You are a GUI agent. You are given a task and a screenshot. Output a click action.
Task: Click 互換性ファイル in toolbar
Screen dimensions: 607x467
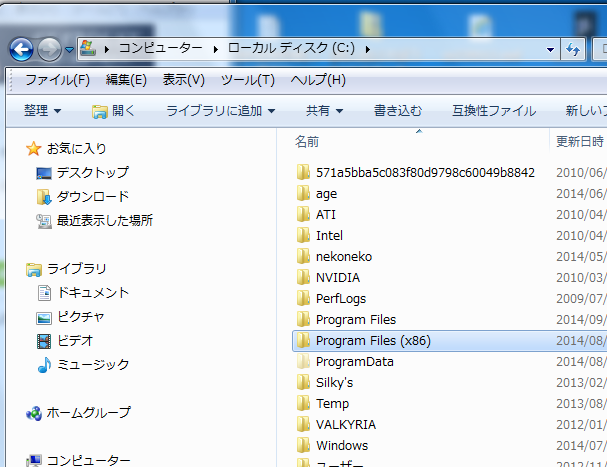tap(494, 111)
